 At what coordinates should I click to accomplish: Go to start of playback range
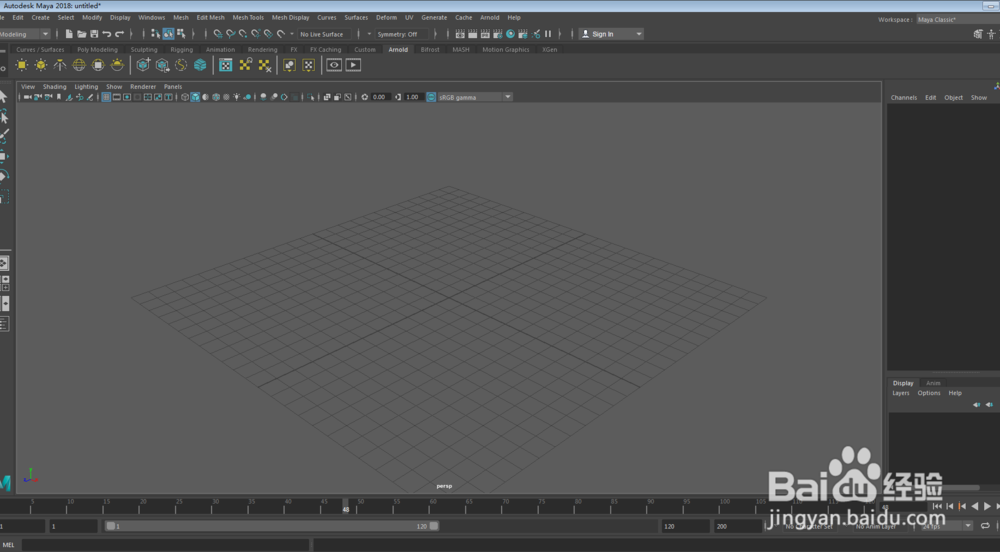[937, 506]
